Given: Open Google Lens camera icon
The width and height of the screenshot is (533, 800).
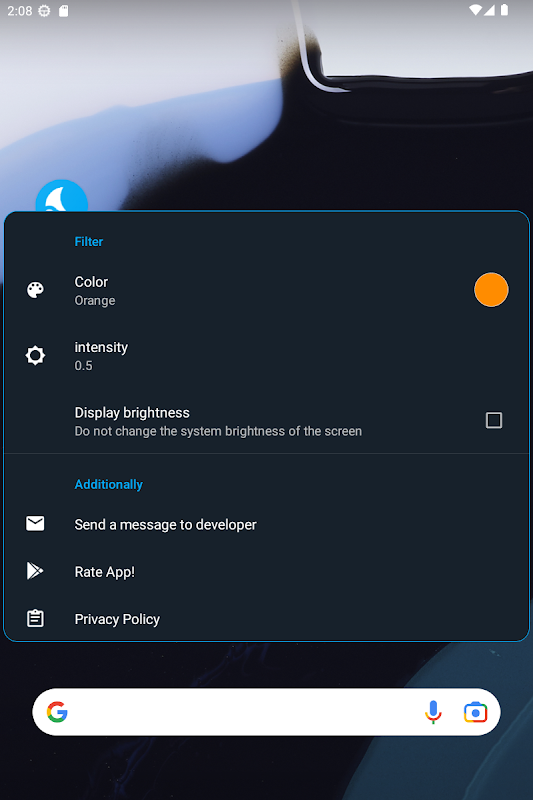Looking at the screenshot, I should (475, 712).
